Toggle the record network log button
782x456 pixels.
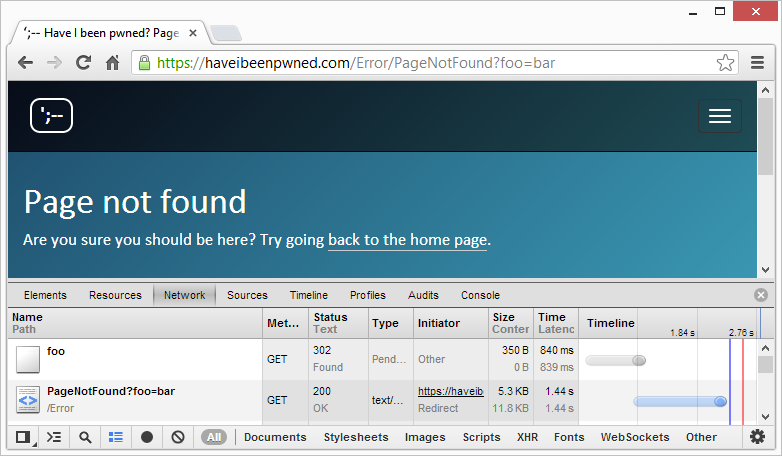click(147, 438)
